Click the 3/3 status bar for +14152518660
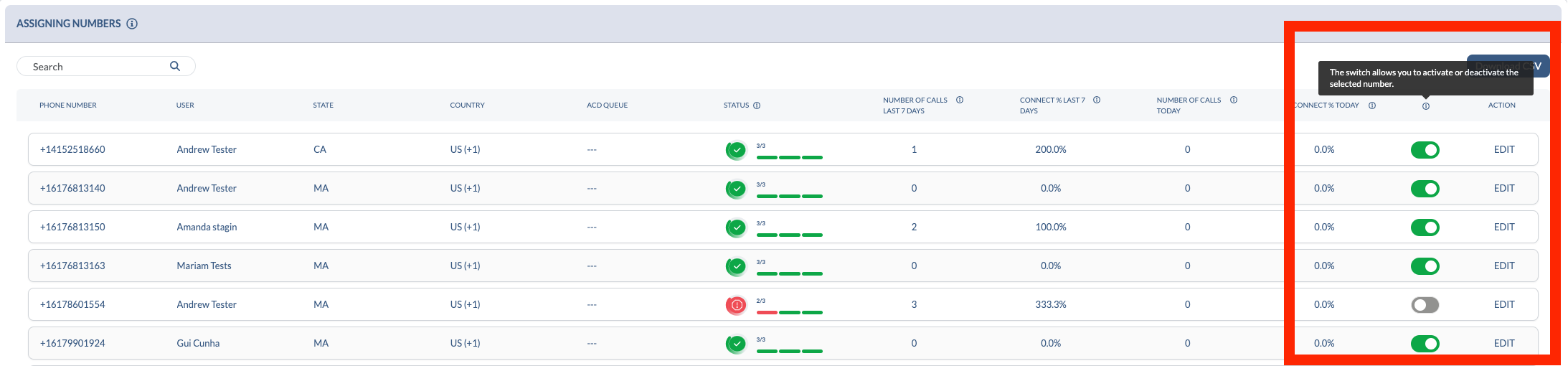This screenshot has height=366, width=1568. coord(789,157)
